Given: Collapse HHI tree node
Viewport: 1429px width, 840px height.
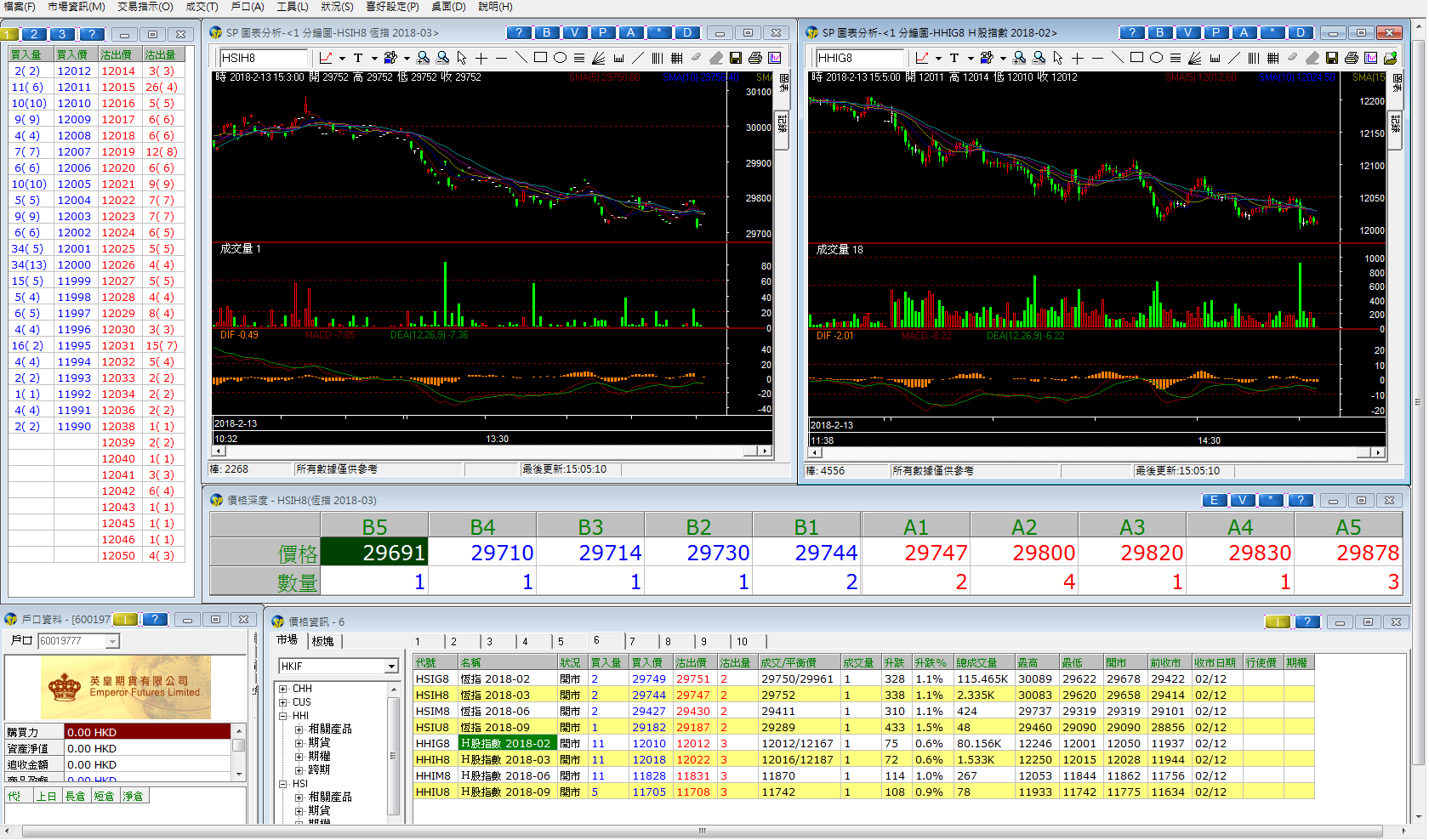Looking at the screenshot, I should coord(283,716).
